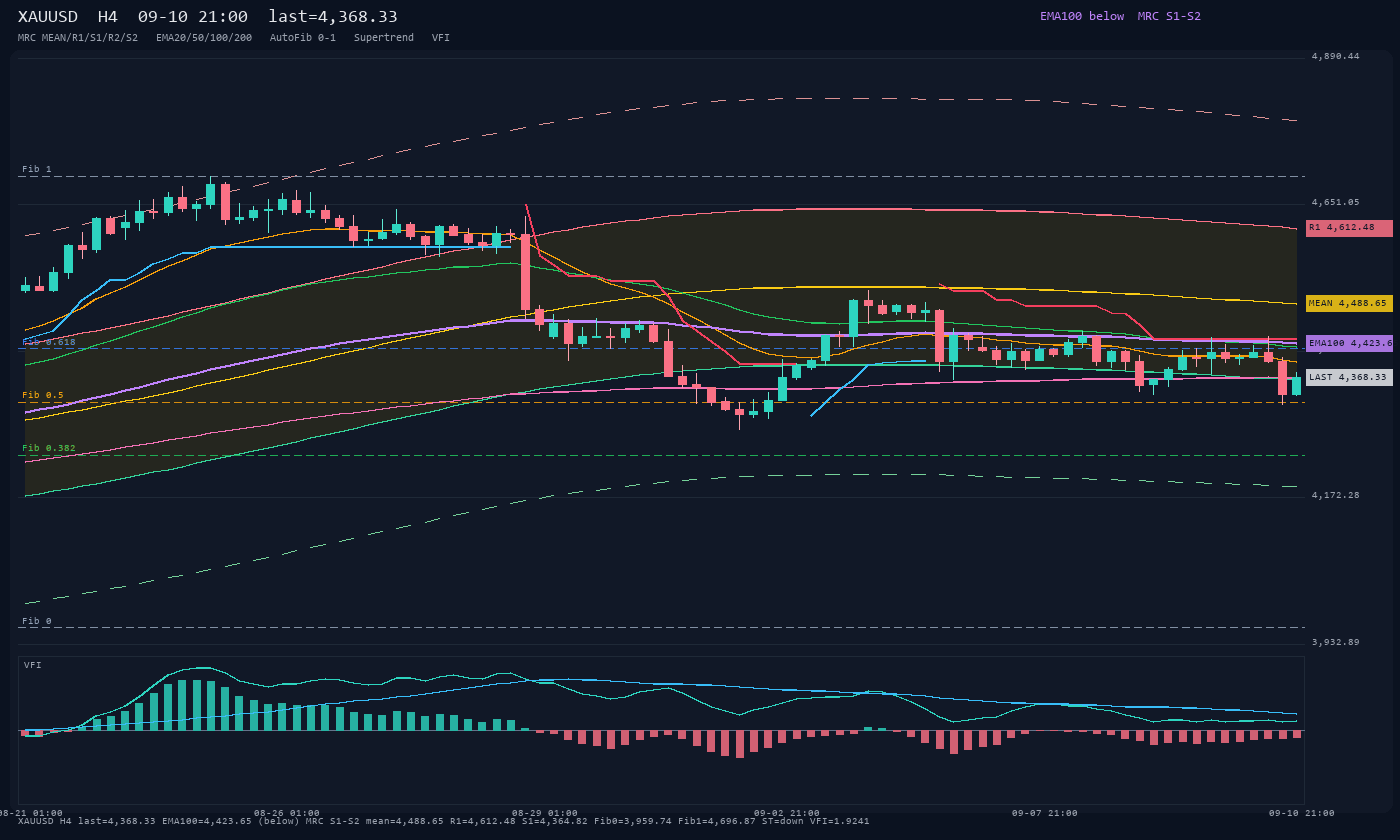Click the Fib 0.5 level label

click(43, 395)
